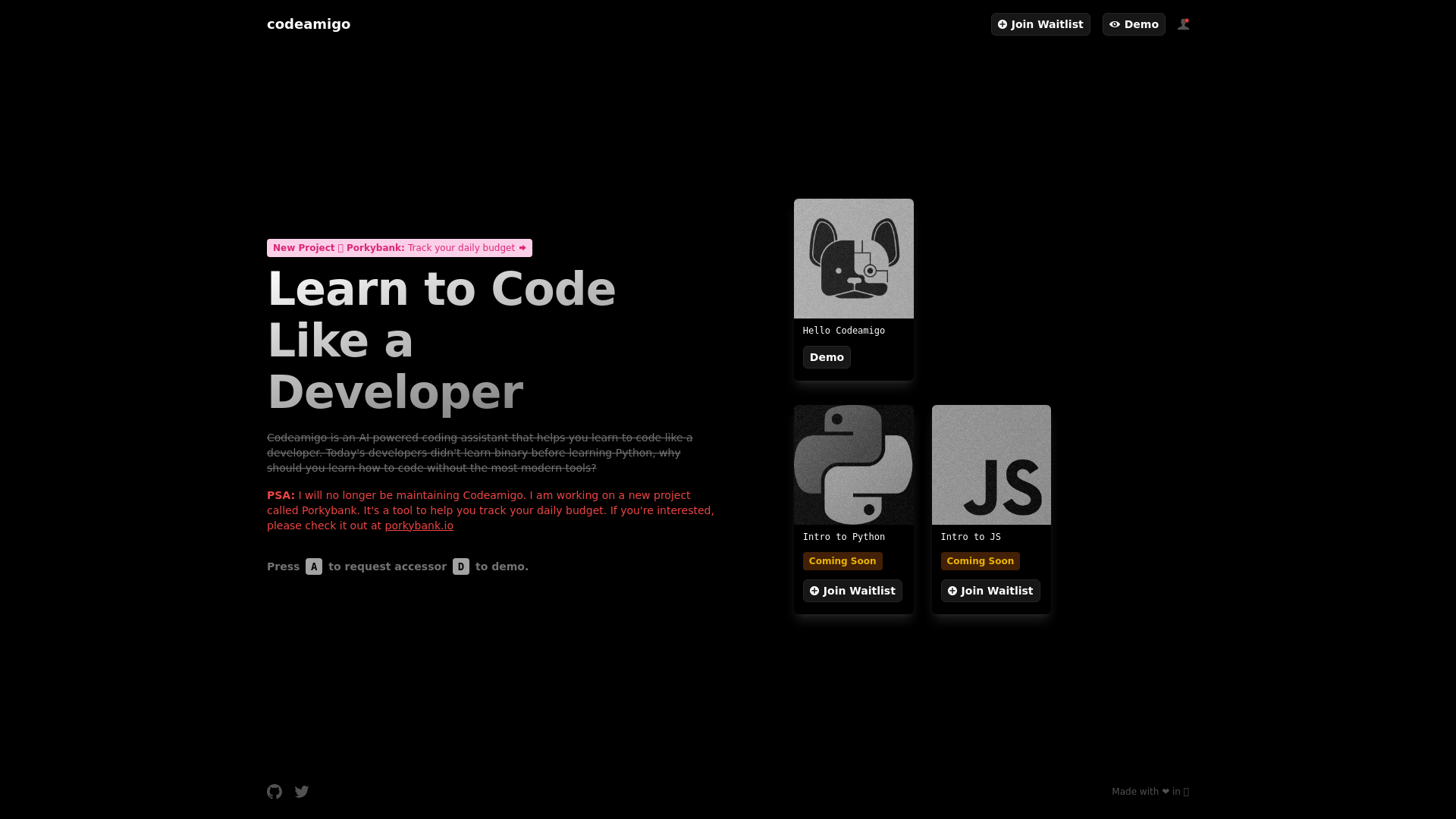This screenshot has height=819, width=1456.
Task: Click Coming Soon badge on Intro to Python
Action: [843, 561]
